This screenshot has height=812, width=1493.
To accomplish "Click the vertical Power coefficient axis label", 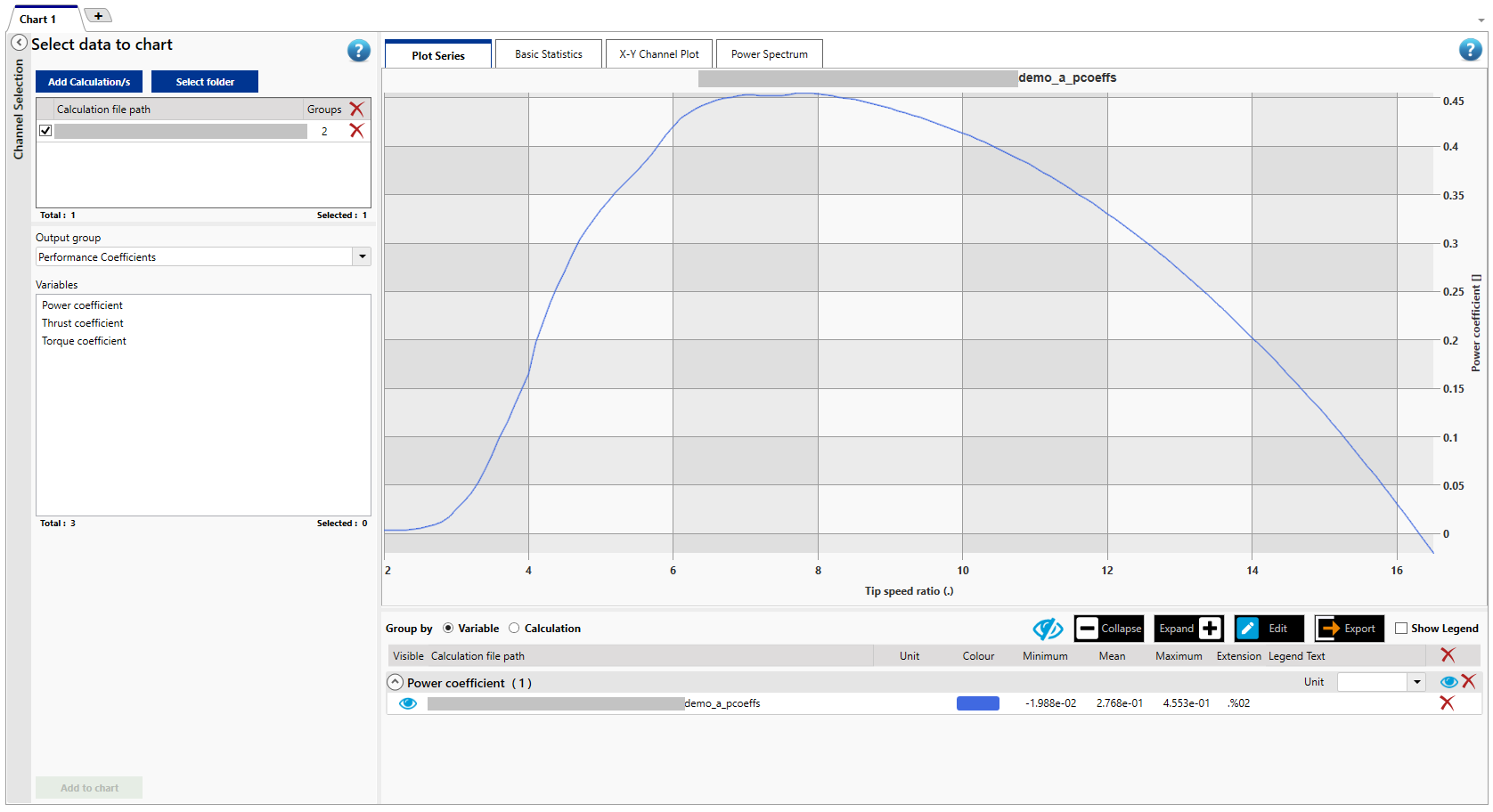I will (1476, 322).
